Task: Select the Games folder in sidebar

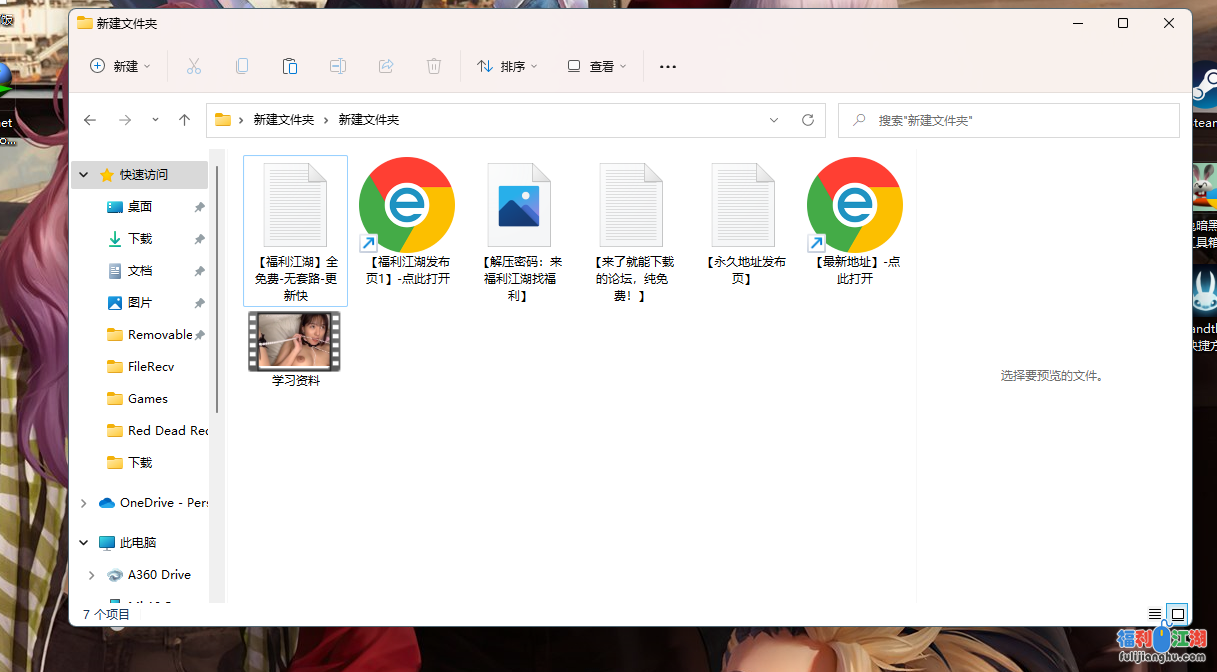Action: point(147,399)
